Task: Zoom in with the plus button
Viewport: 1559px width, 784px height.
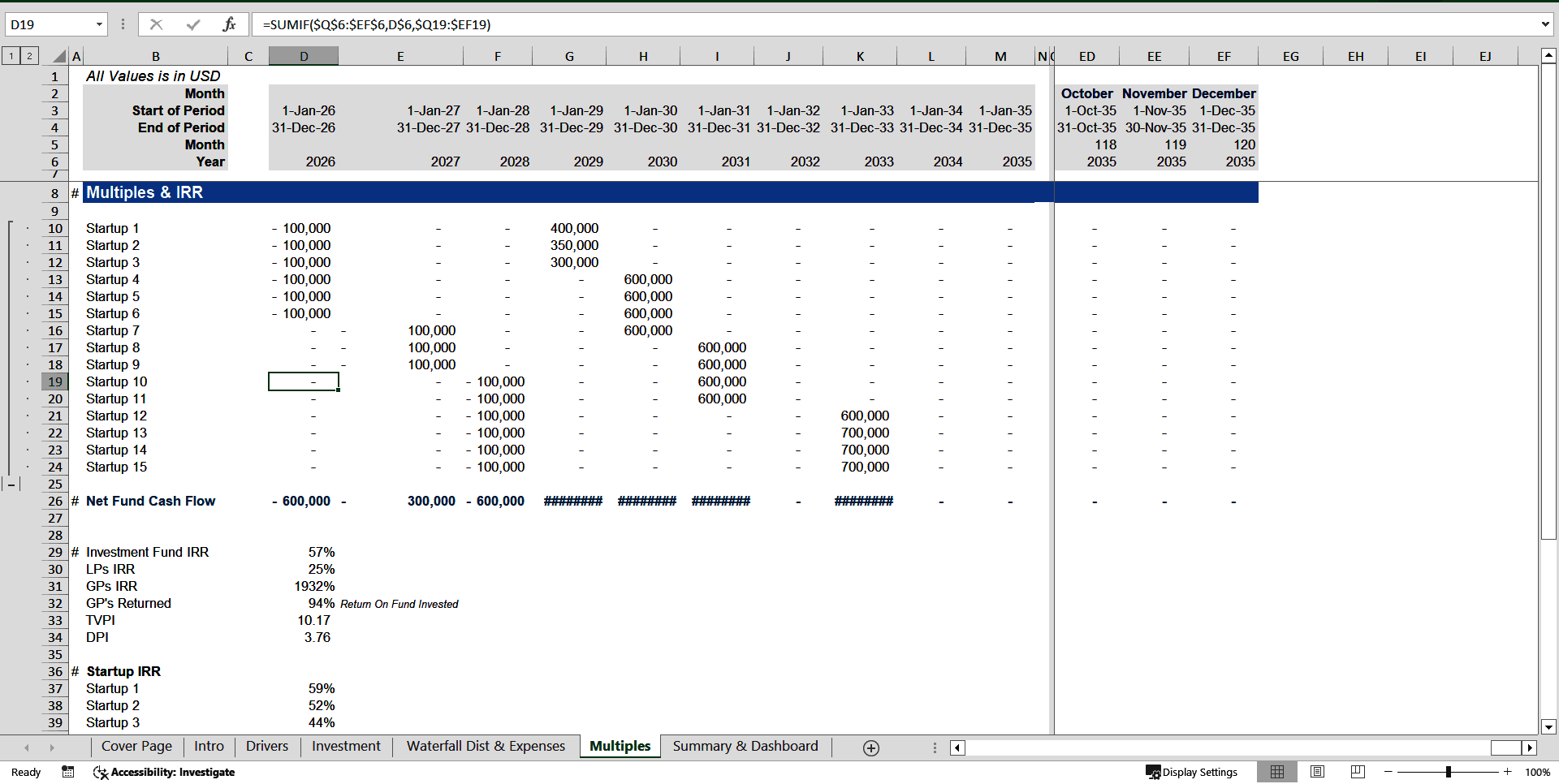Action: 1508,772
